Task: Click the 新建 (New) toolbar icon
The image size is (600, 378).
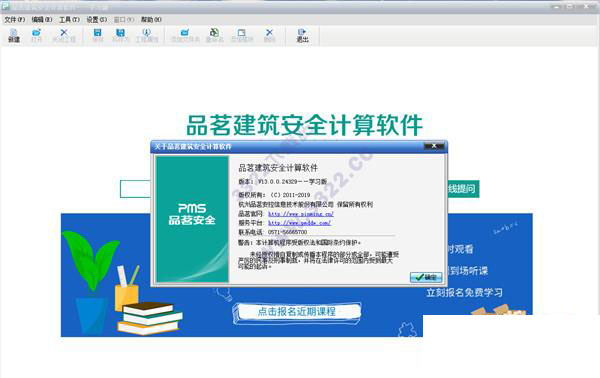Action: [14, 35]
